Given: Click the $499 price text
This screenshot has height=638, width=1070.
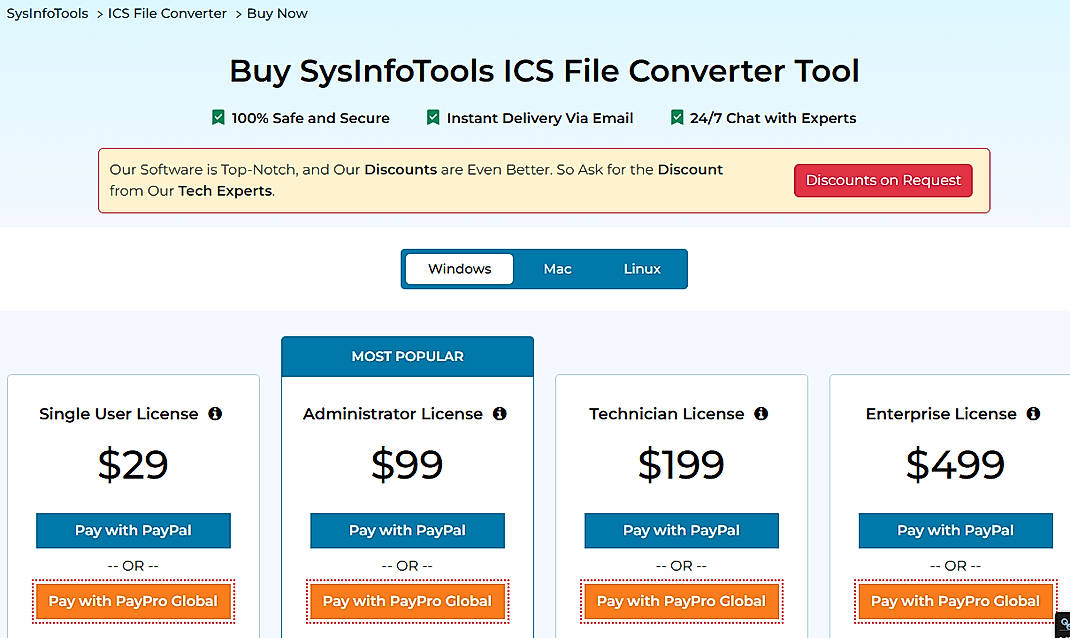Looking at the screenshot, I should coord(955,465).
